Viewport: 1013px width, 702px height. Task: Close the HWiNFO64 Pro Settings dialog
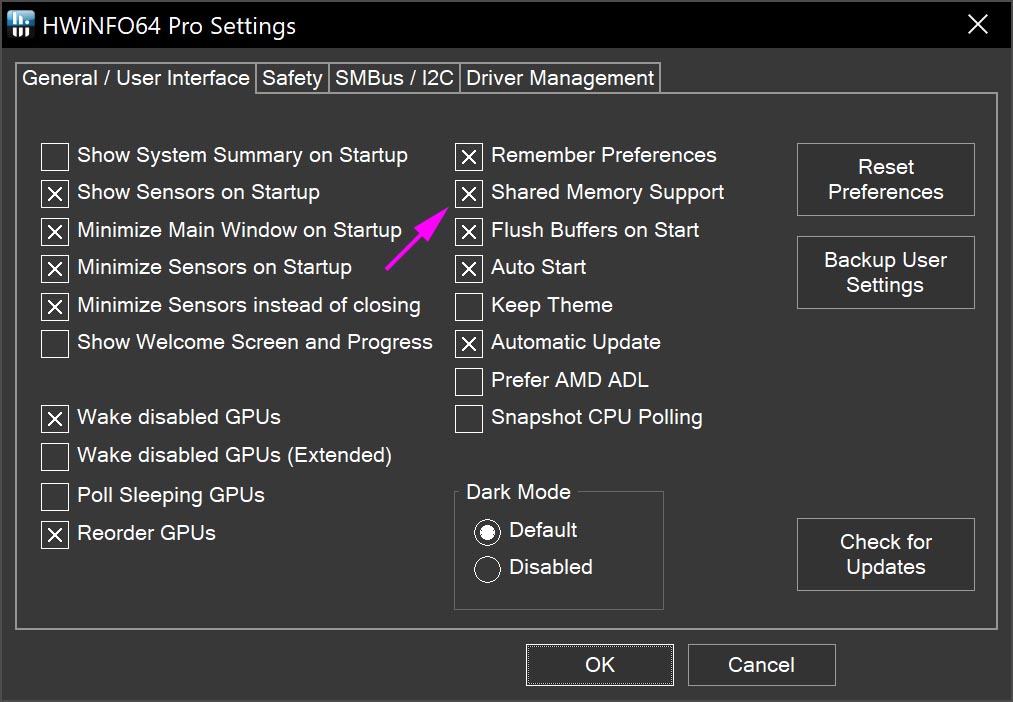pyautogui.click(x=977, y=26)
